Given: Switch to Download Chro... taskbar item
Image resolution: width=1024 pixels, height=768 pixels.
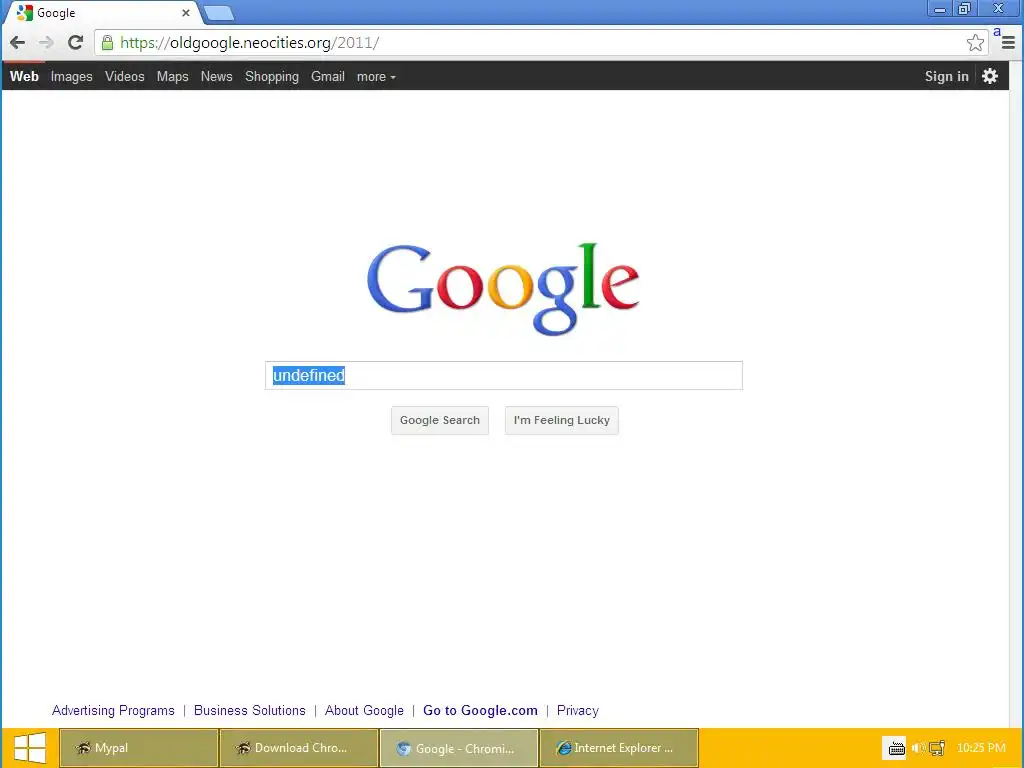Looking at the screenshot, I should click(299, 748).
